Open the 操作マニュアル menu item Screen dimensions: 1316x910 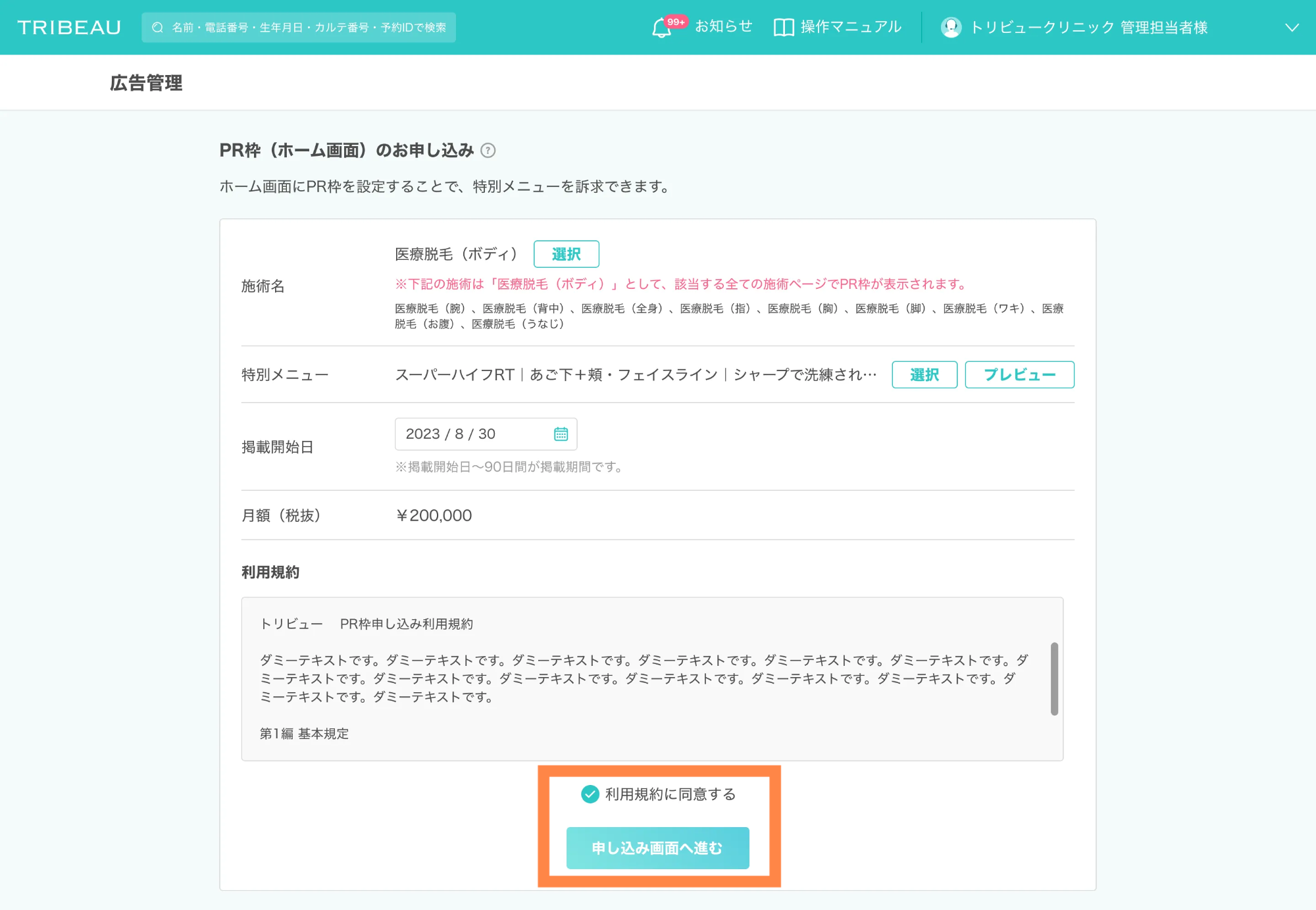pyautogui.click(x=850, y=27)
